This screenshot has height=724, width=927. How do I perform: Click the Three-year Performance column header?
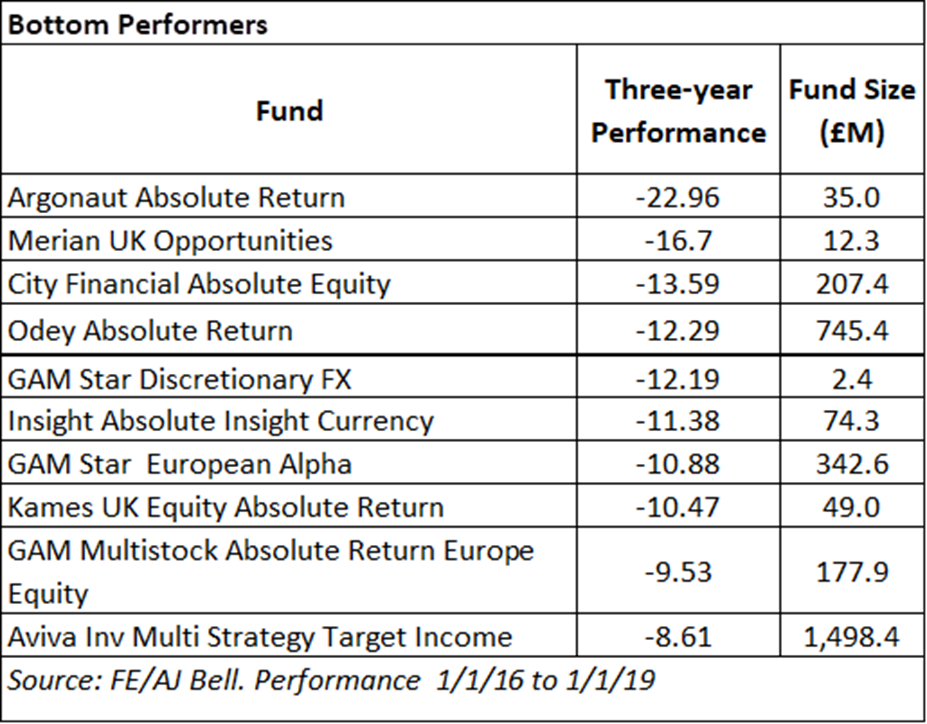pos(678,110)
